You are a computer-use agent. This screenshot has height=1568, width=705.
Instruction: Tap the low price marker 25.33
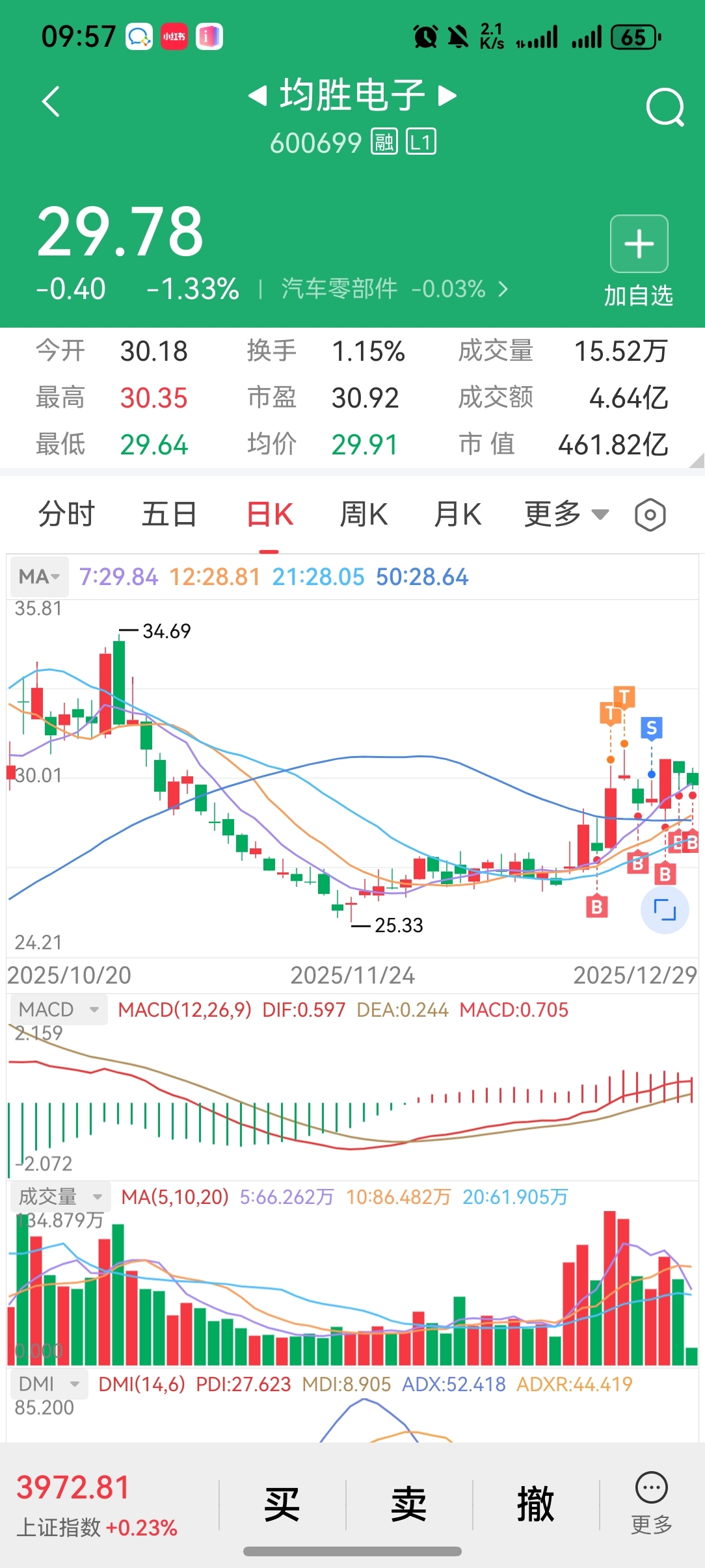pos(399,925)
